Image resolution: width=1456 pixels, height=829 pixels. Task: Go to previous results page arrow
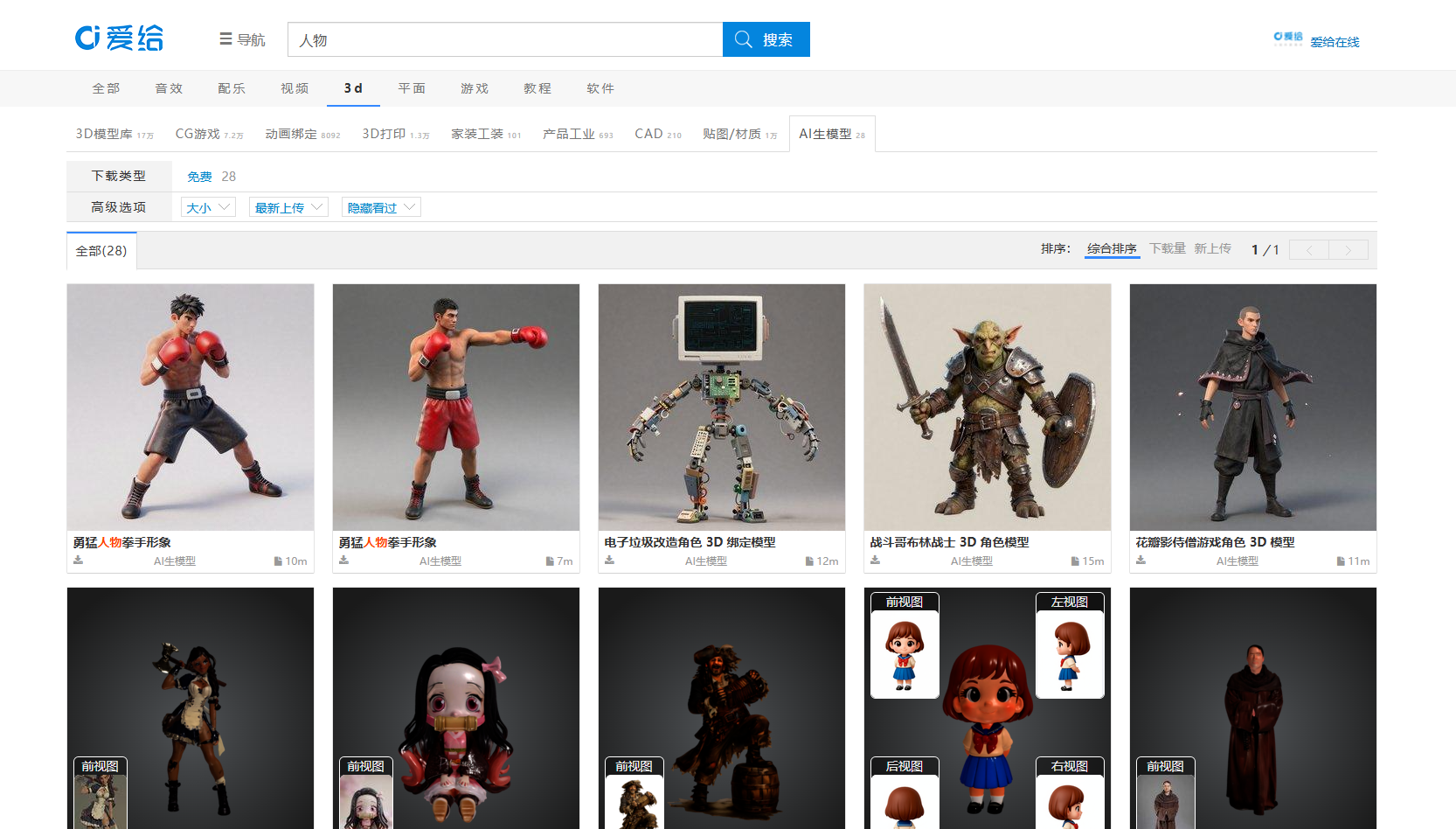coord(1309,250)
